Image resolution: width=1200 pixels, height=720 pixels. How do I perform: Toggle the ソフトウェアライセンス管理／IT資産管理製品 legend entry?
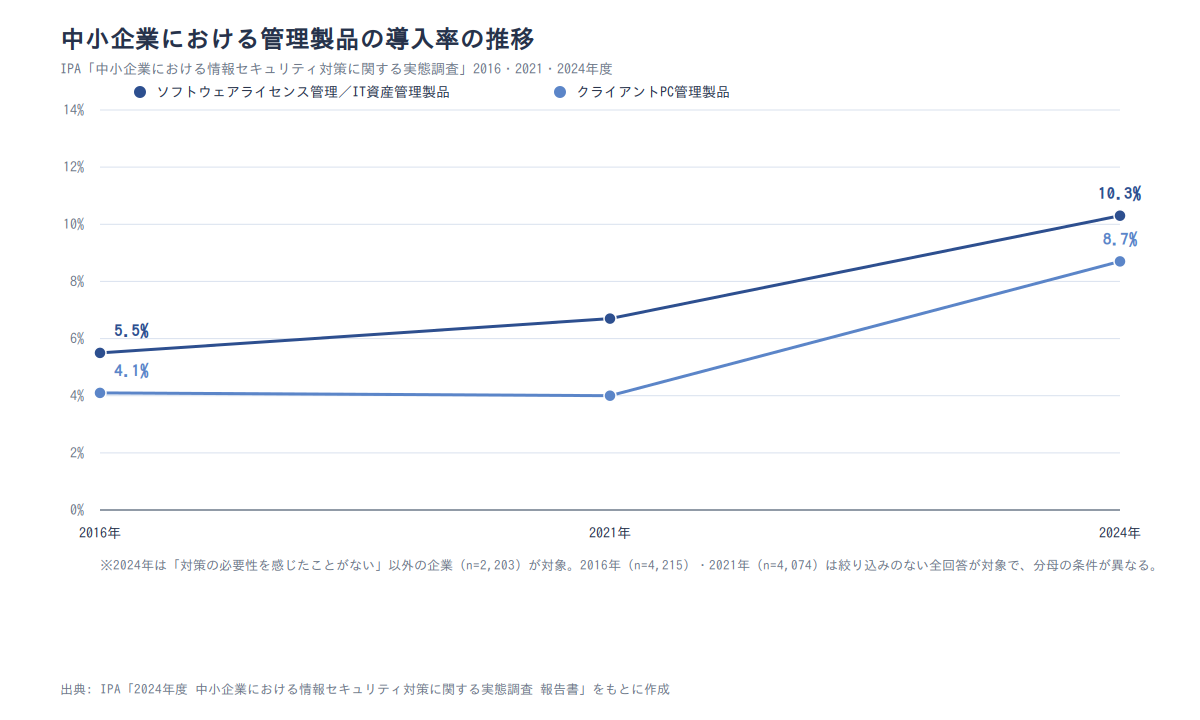(x=291, y=92)
